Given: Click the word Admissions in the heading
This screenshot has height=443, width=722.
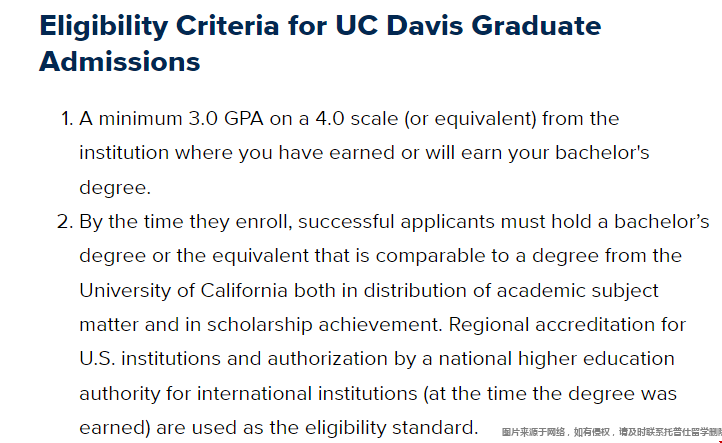Looking at the screenshot, I should point(120,61).
